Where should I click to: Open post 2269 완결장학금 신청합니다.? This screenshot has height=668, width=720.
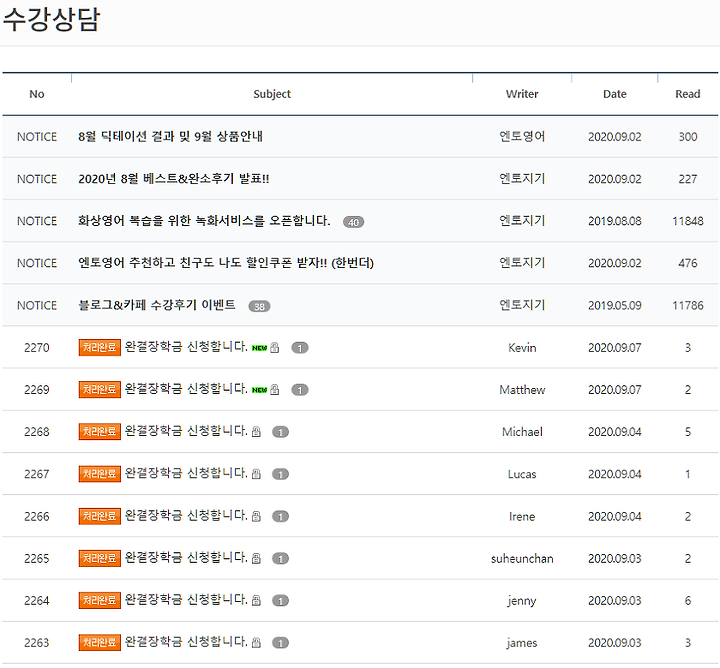click(x=186, y=389)
